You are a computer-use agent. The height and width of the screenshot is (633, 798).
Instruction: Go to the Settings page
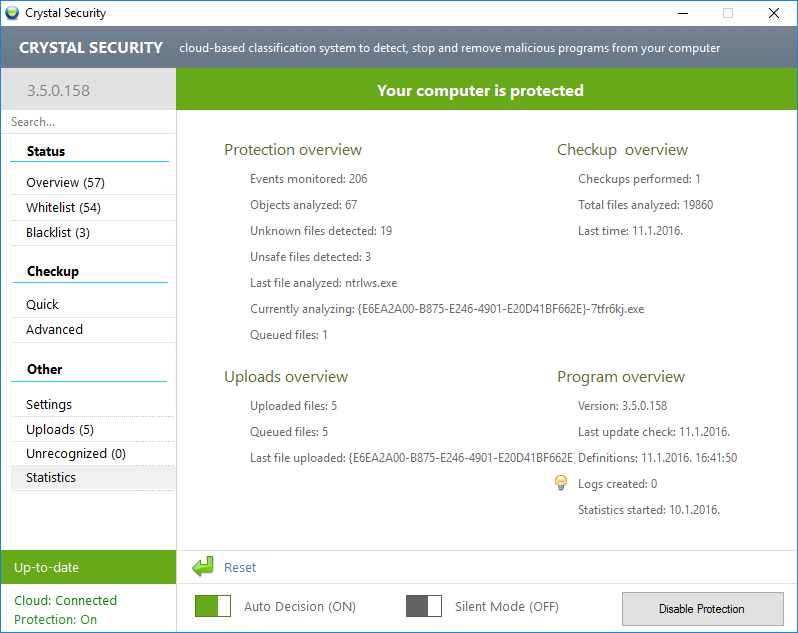coord(49,404)
